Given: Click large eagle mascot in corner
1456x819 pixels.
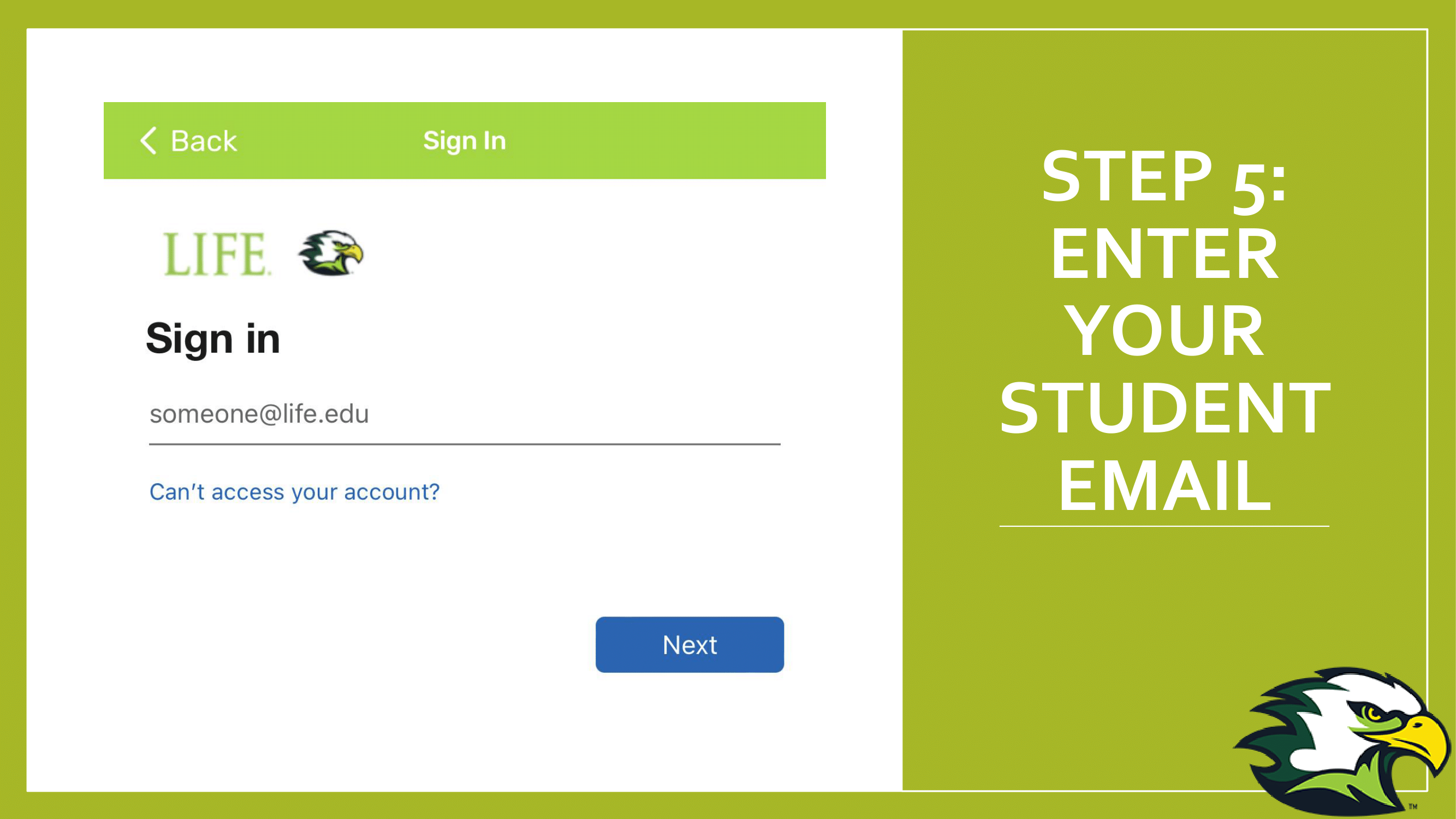Looking at the screenshot, I should click(1342, 741).
